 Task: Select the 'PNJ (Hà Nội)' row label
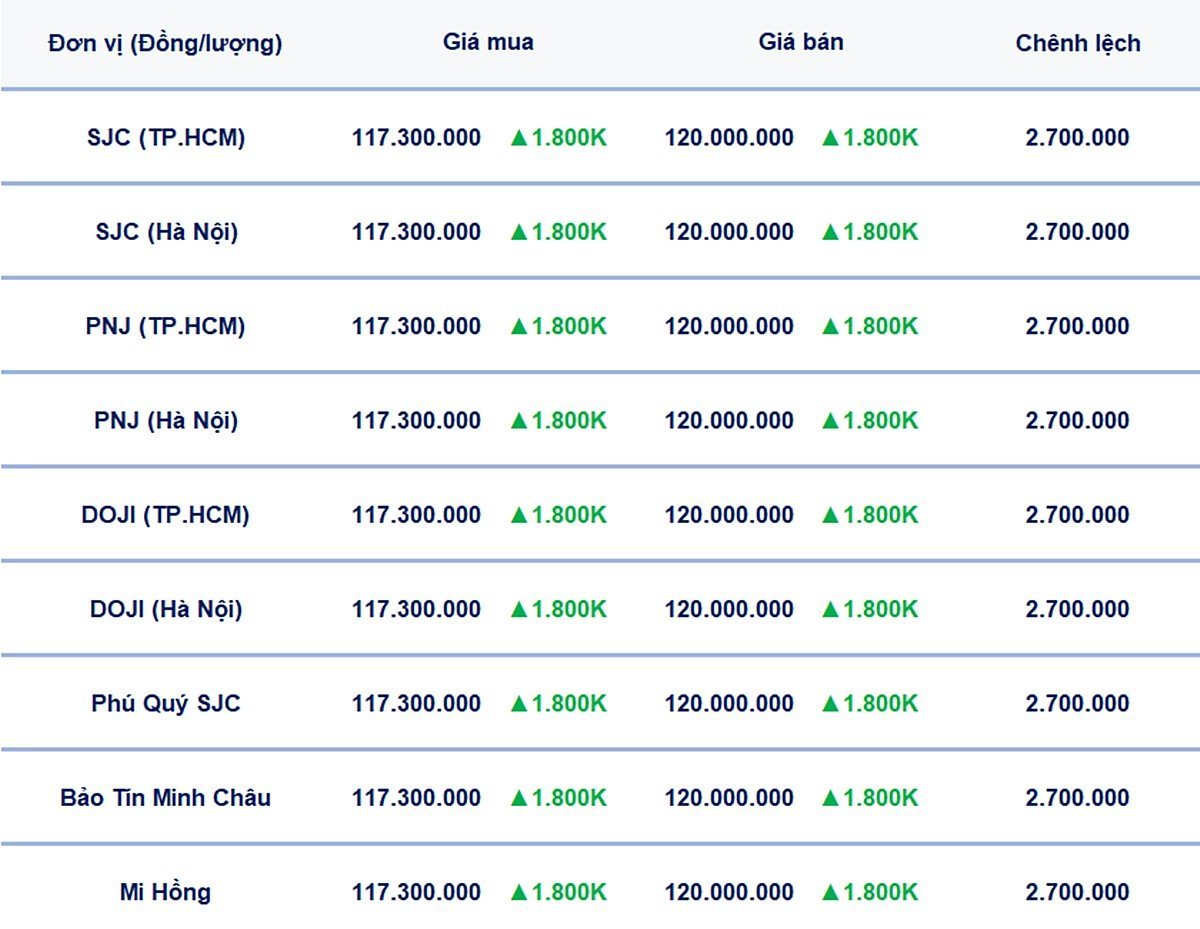tap(166, 421)
